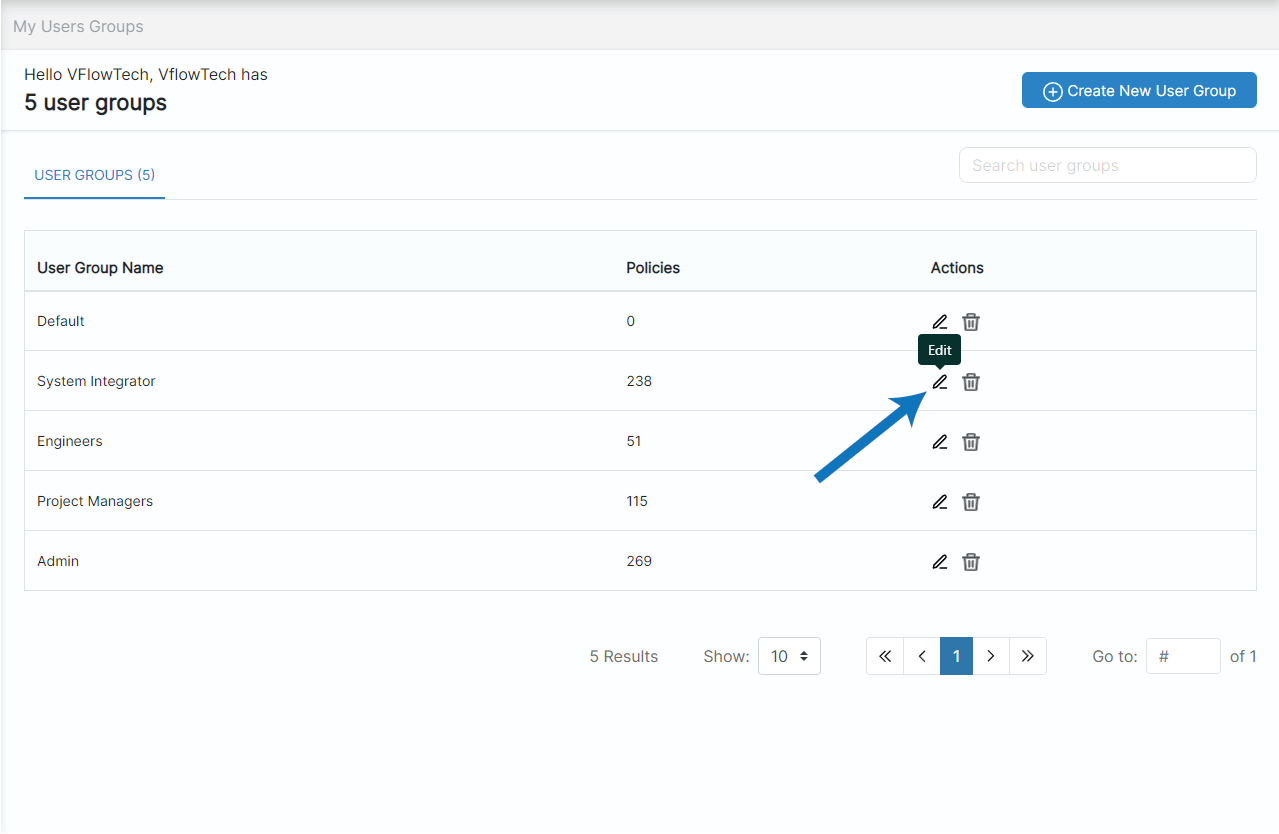Screen dimensions: 1279x834
Task: Delete the Admin user group
Action: [970, 561]
